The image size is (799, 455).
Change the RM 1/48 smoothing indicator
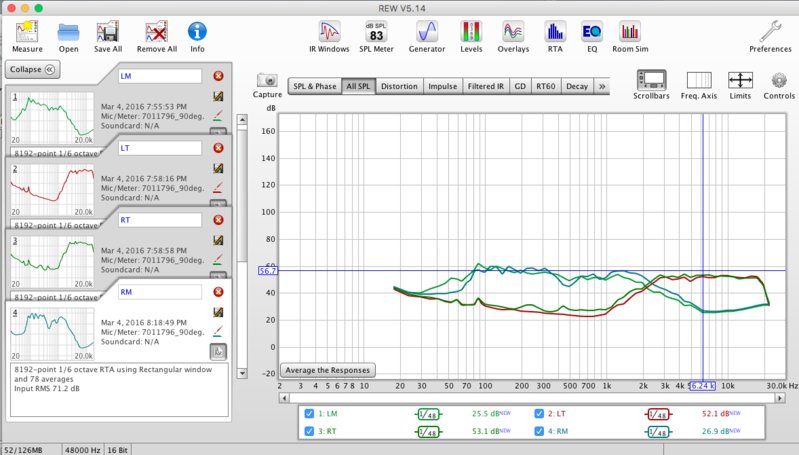[658, 432]
